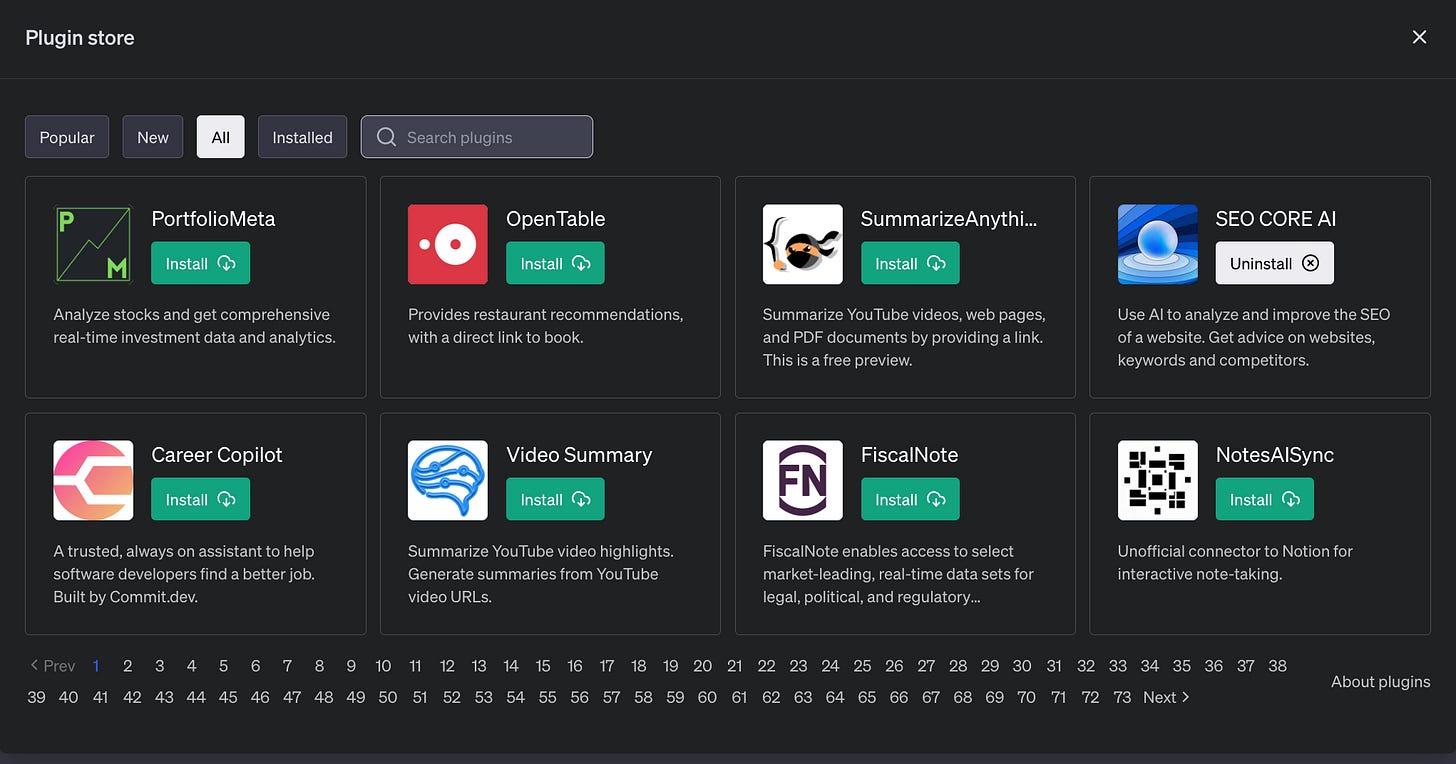This screenshot has width=1456, height=764.
Task: Click the FiscalNote FN logo
Action: [x=803, y=481]
